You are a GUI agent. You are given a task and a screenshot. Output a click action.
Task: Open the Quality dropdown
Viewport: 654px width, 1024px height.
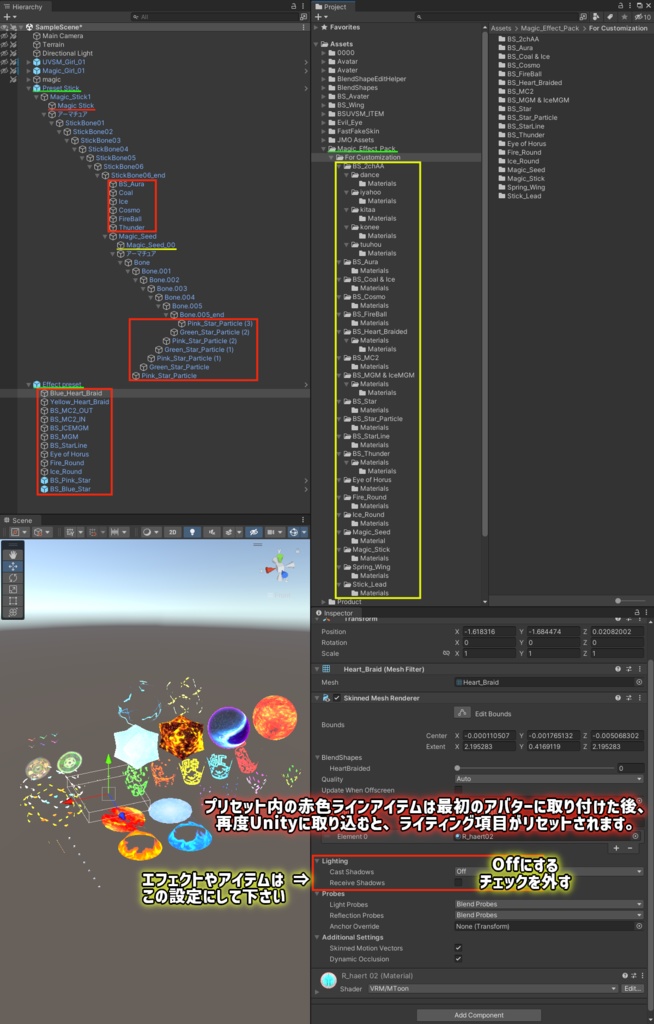(x=549, y=778)
